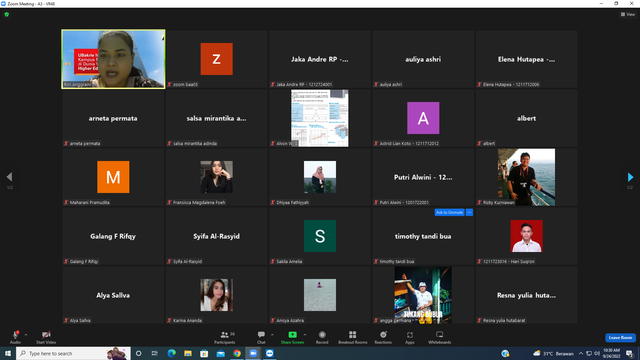Open the more options button on timothy's tile
This screenshot has height=360, width=640.
pos(469,212)
